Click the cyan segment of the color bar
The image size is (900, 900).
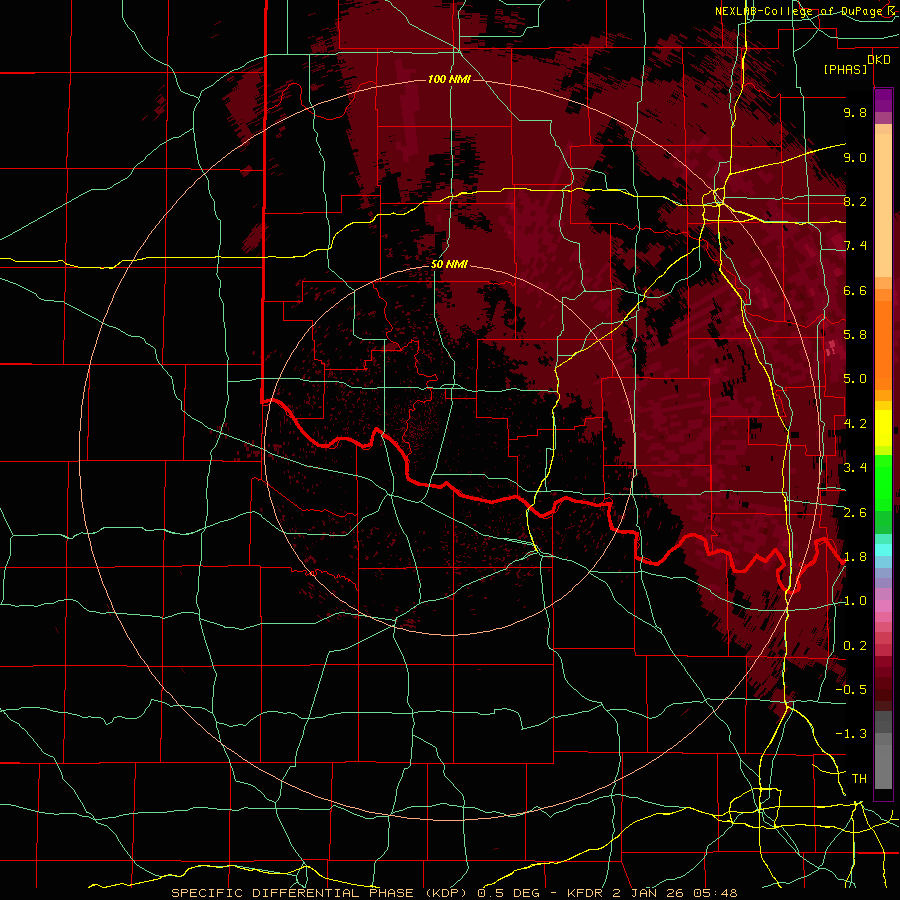point(883,550)
